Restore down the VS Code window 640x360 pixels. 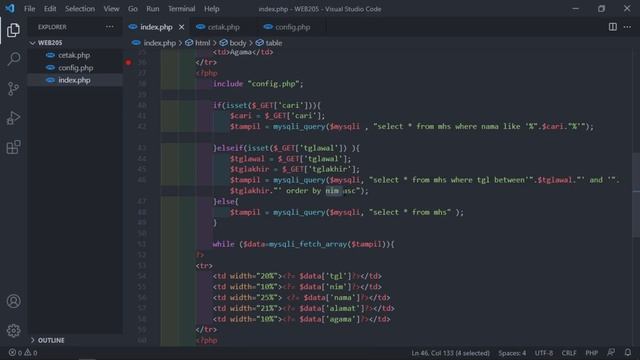click(601, 9)
